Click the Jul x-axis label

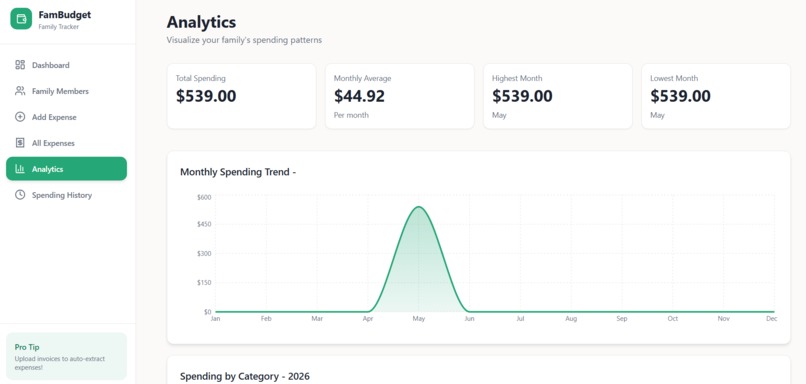click(520, 319)
